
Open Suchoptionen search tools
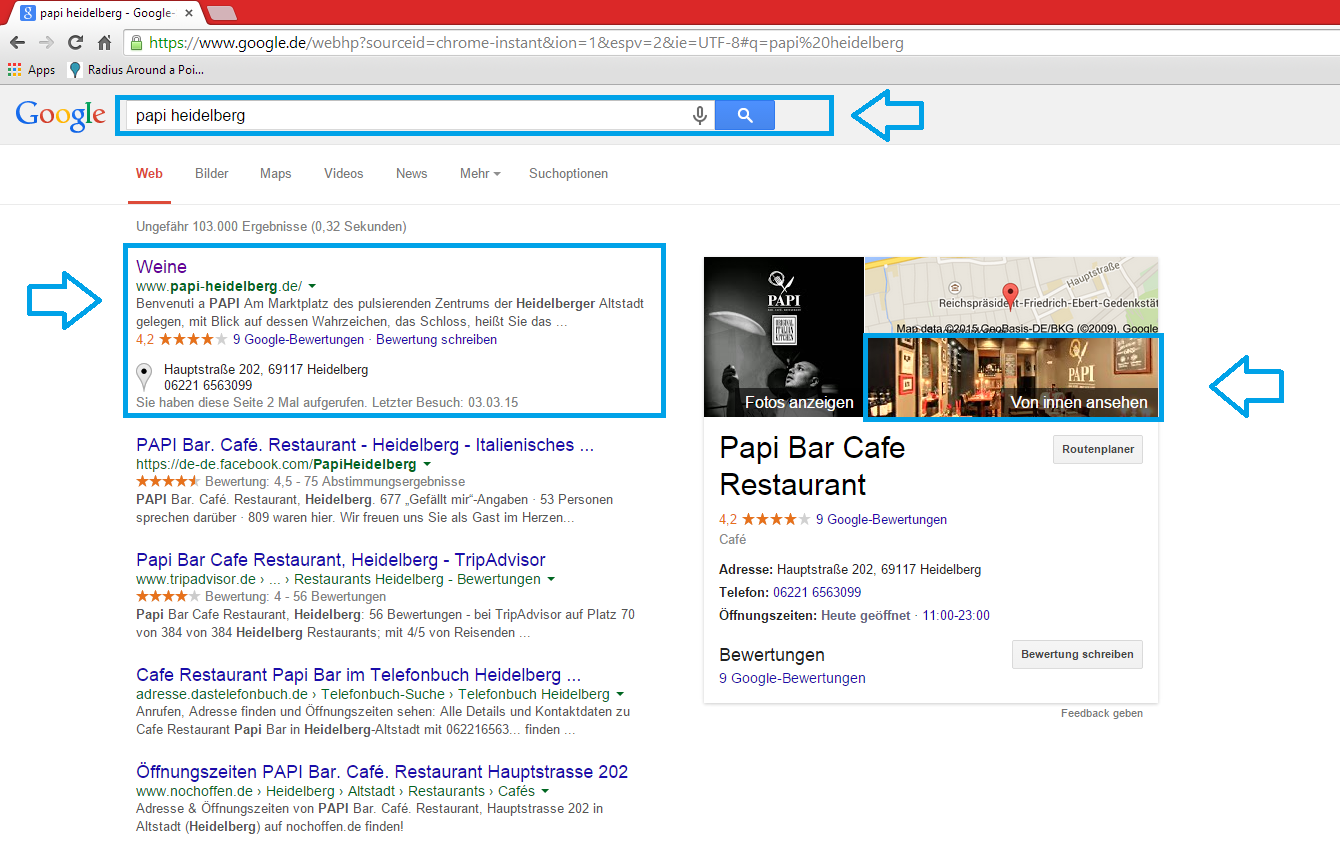coord(568,174)
